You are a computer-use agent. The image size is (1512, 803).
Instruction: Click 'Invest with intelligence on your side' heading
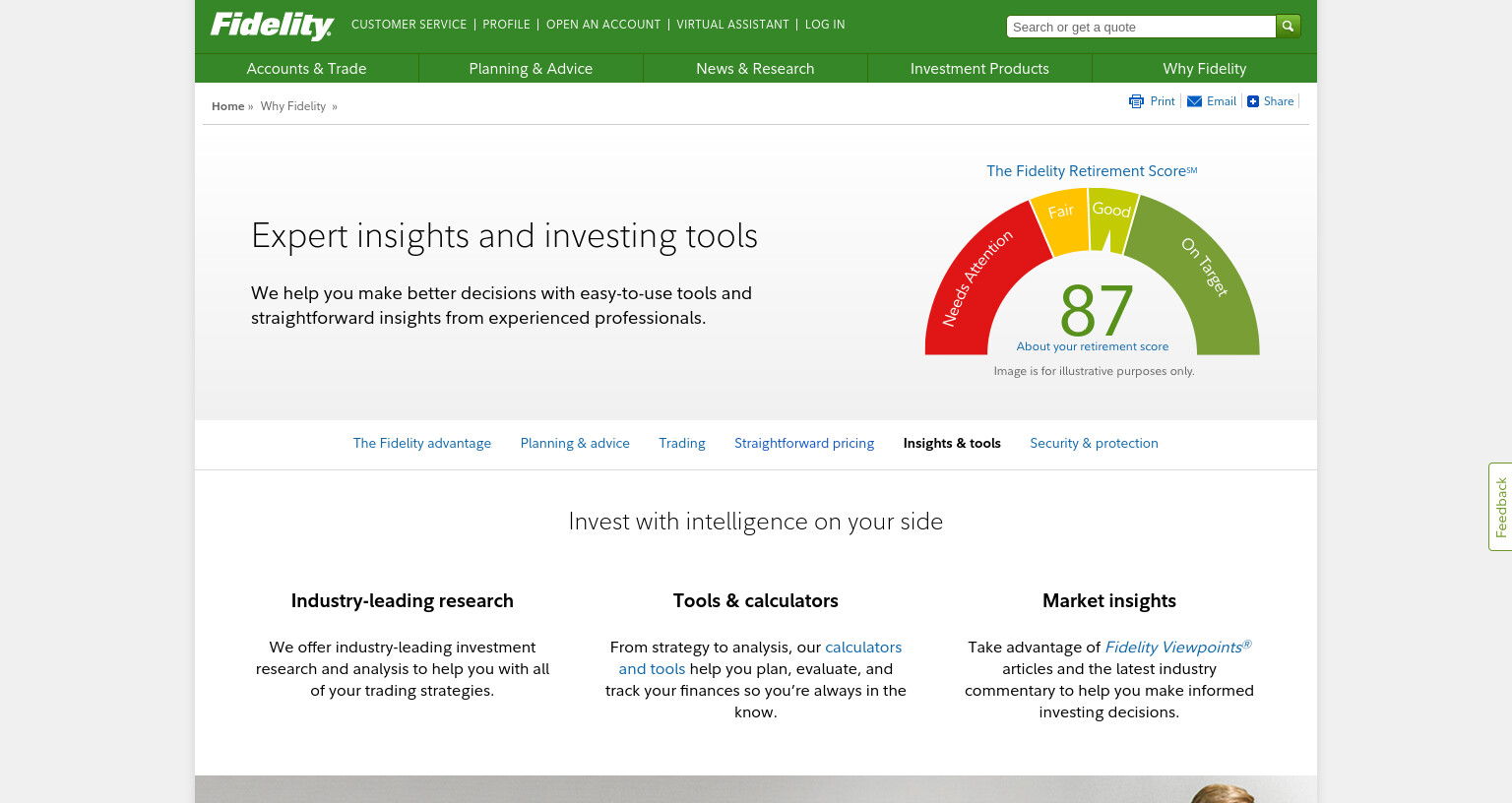755,522
